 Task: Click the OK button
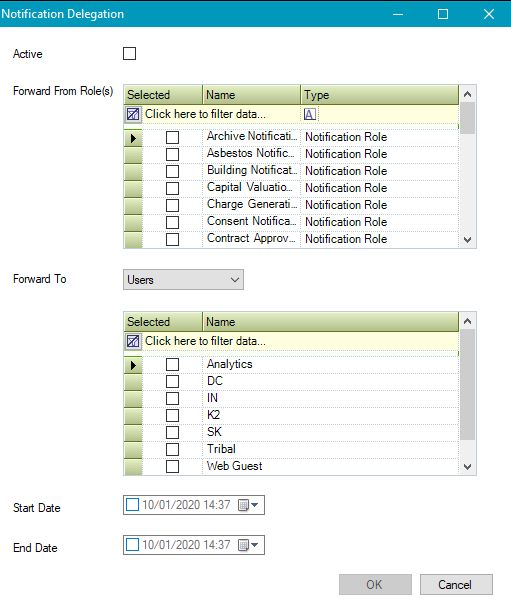(375, 585)
